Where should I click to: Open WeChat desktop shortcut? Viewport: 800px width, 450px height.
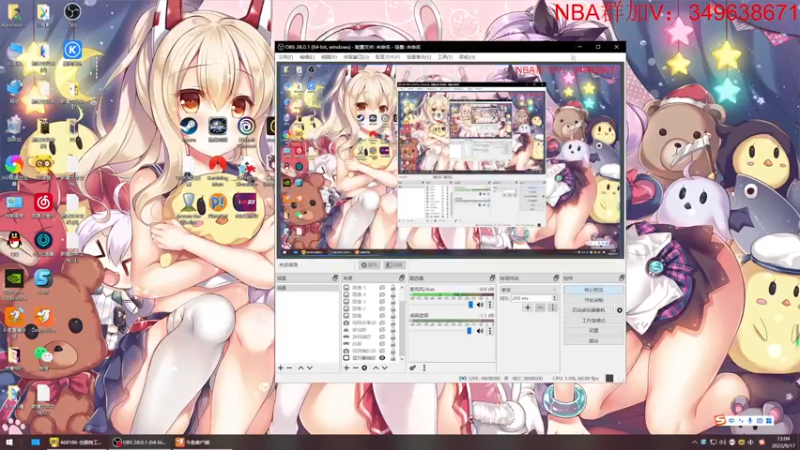[x=43, y=357]
